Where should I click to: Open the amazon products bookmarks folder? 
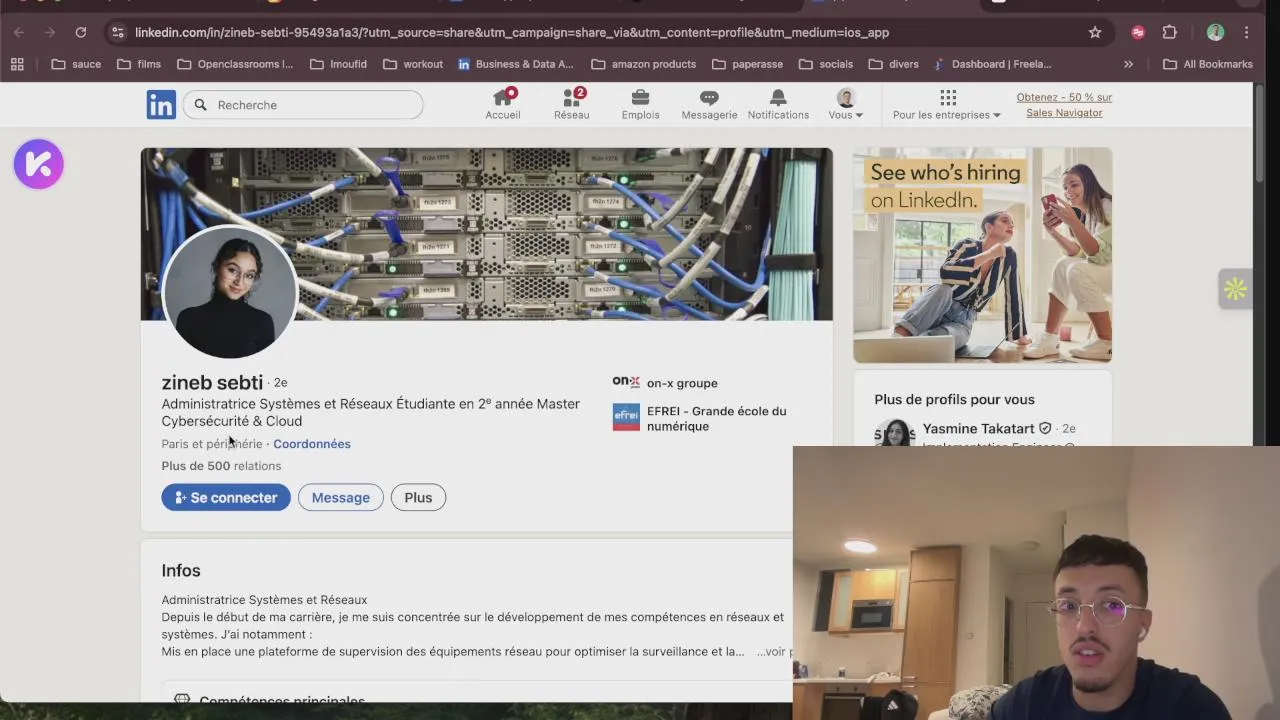(x=644, y=64)
